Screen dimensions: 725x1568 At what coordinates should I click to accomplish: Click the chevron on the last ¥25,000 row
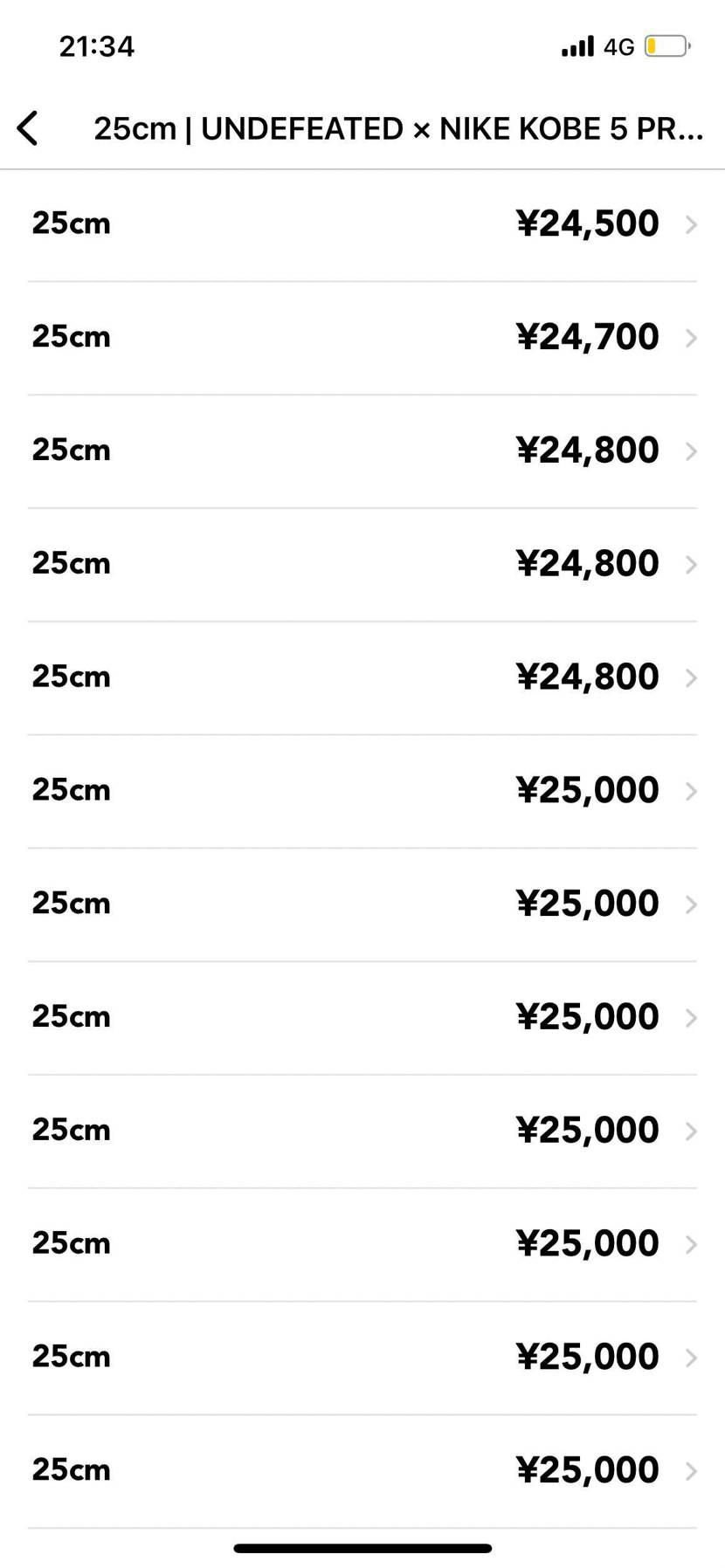(691, 1471)
